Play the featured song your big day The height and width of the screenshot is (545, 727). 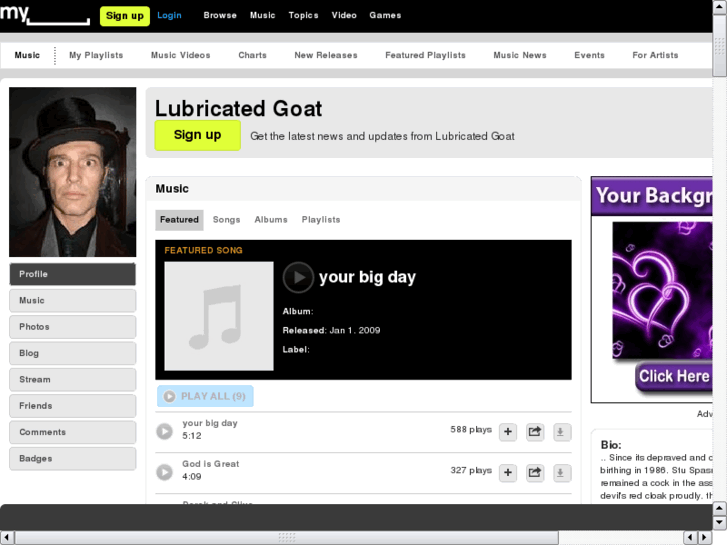click(x=298, y=277)
